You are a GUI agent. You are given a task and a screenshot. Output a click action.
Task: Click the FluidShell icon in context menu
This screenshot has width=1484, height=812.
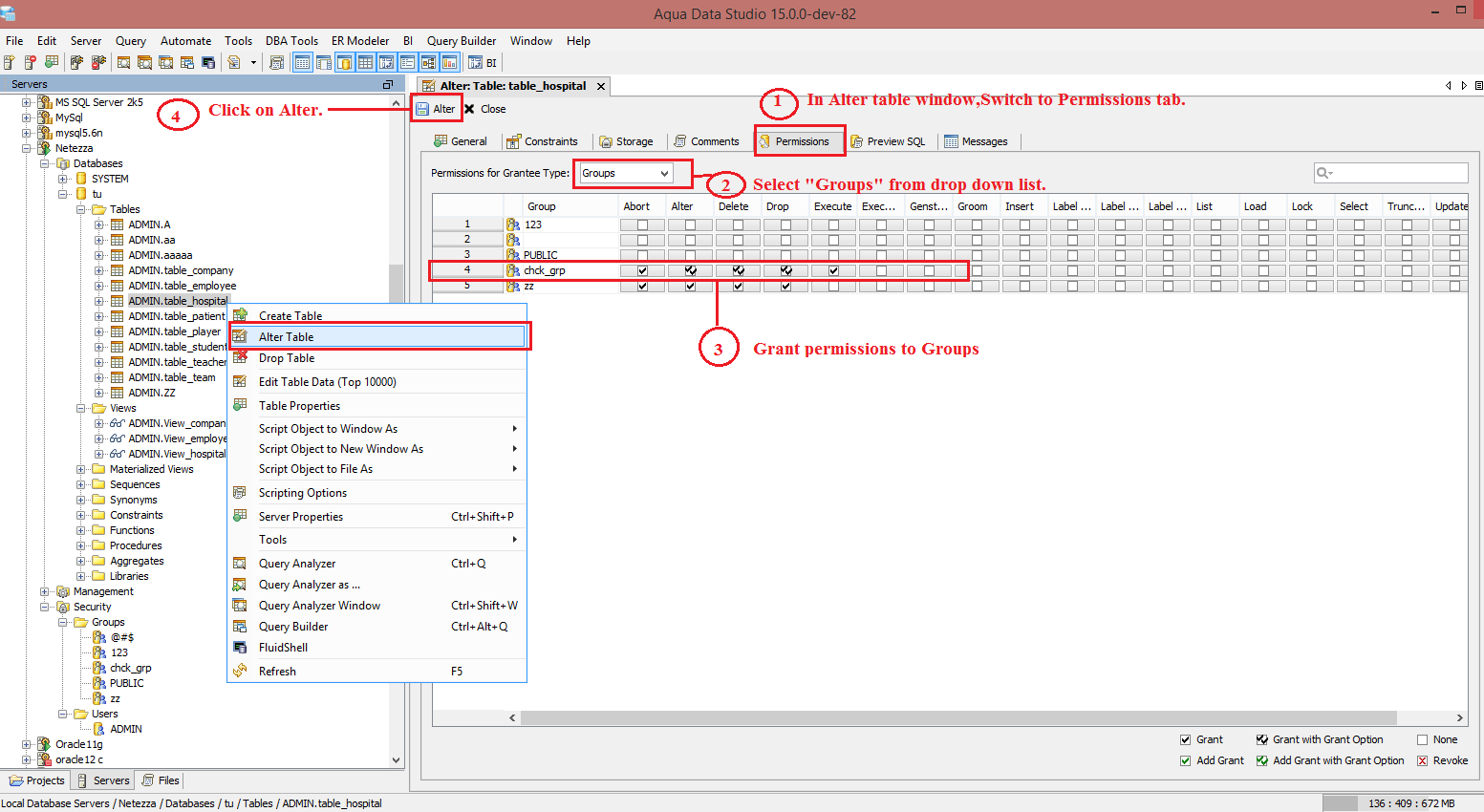pyautogui.click(x=241, y=648)
